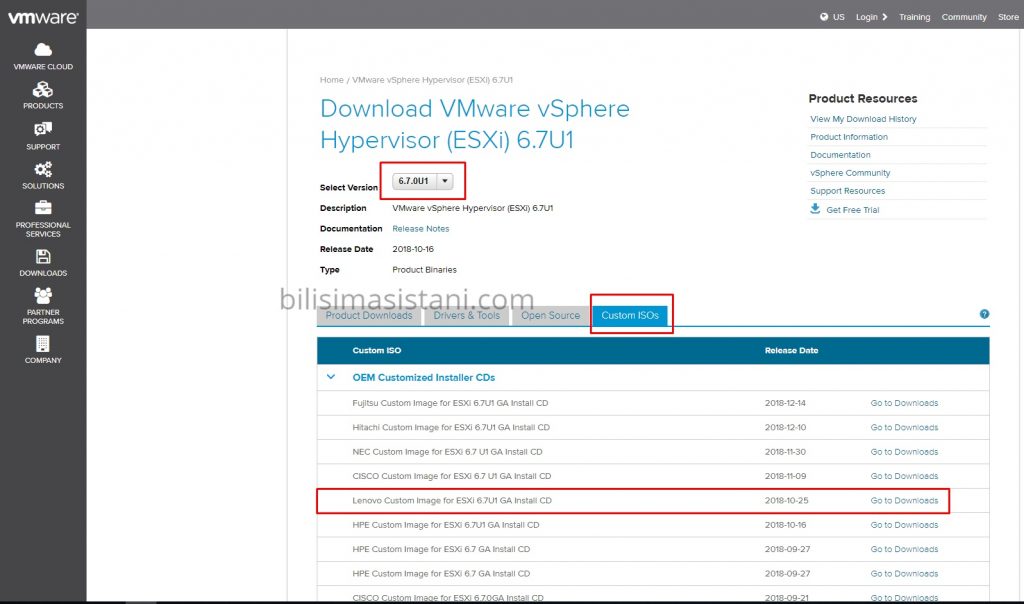Expand the Login menu arrow

pos(885,17)
